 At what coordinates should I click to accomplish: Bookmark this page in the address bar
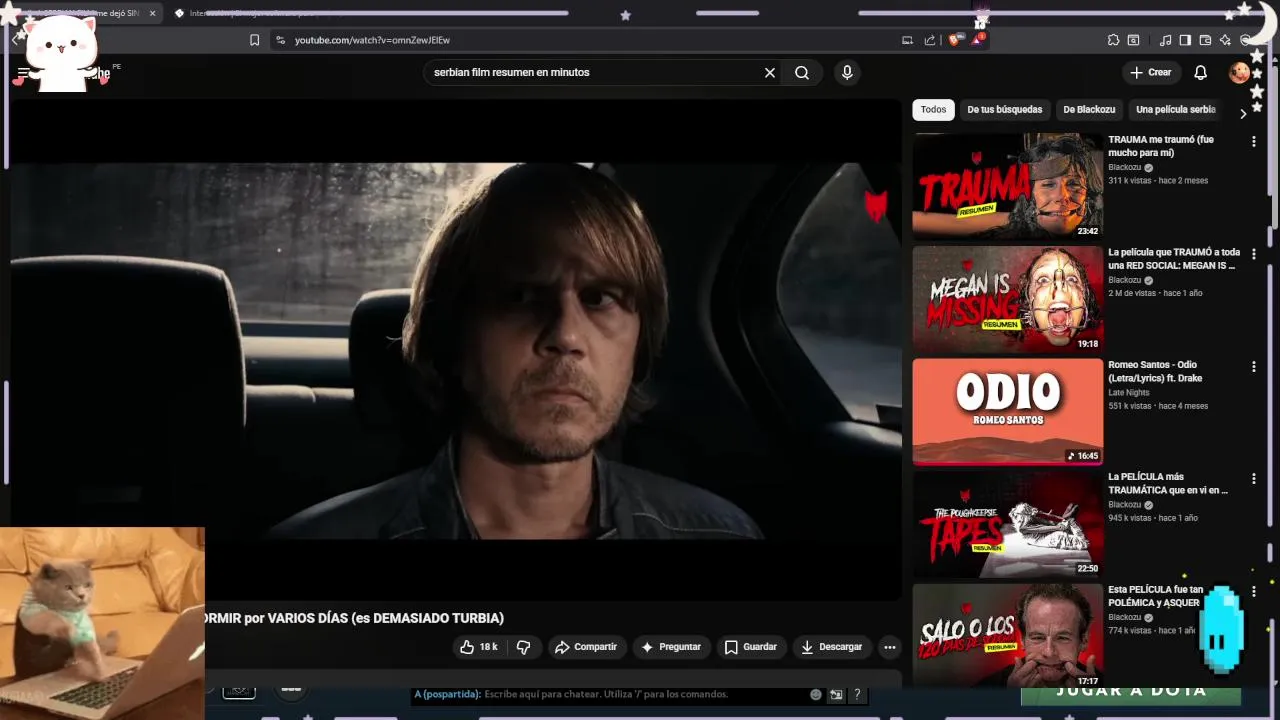pos(254,40)
